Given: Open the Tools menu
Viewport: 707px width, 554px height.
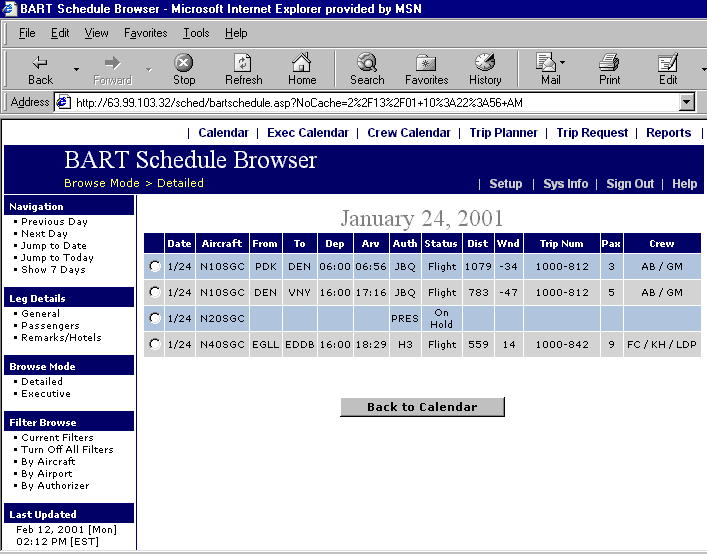Looking at the screenshot, I should click(196, 33).
